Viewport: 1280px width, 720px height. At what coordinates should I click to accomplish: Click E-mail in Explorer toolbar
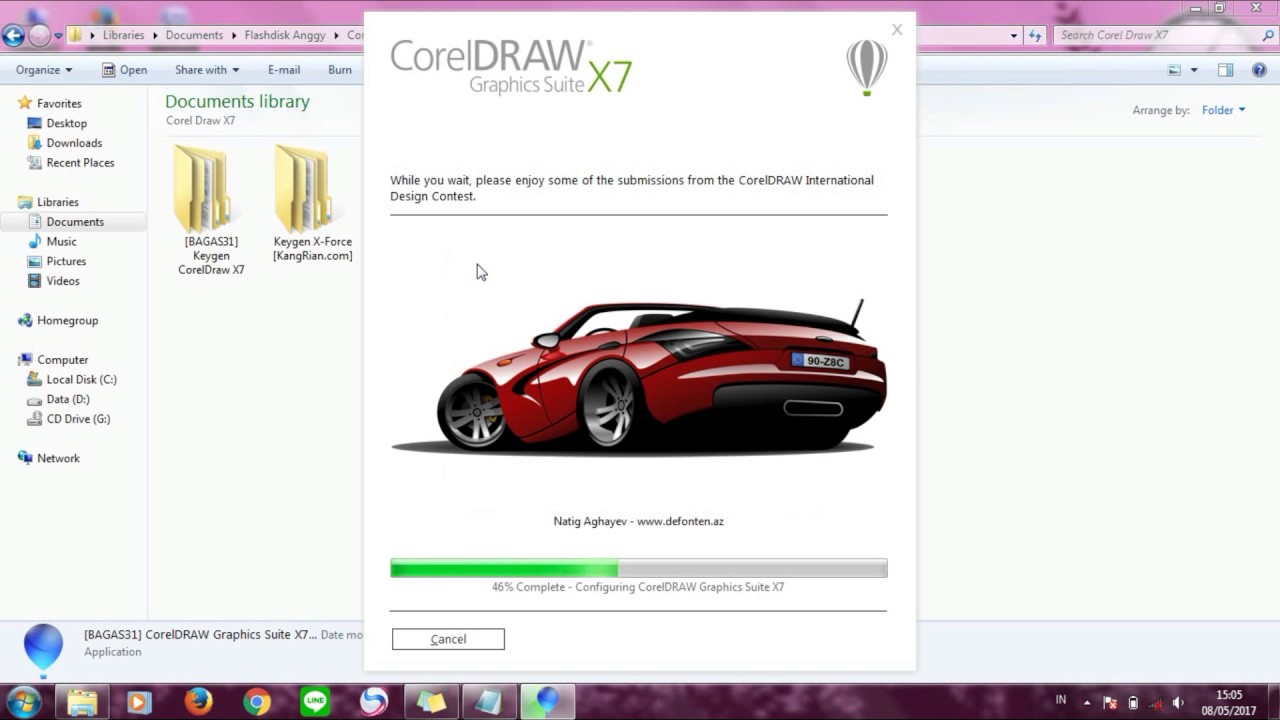click(x=284, y=70)
